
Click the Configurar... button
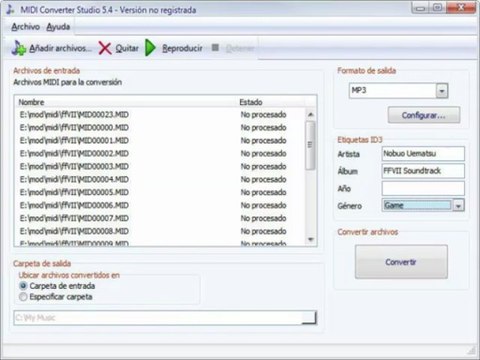(424, 115)
